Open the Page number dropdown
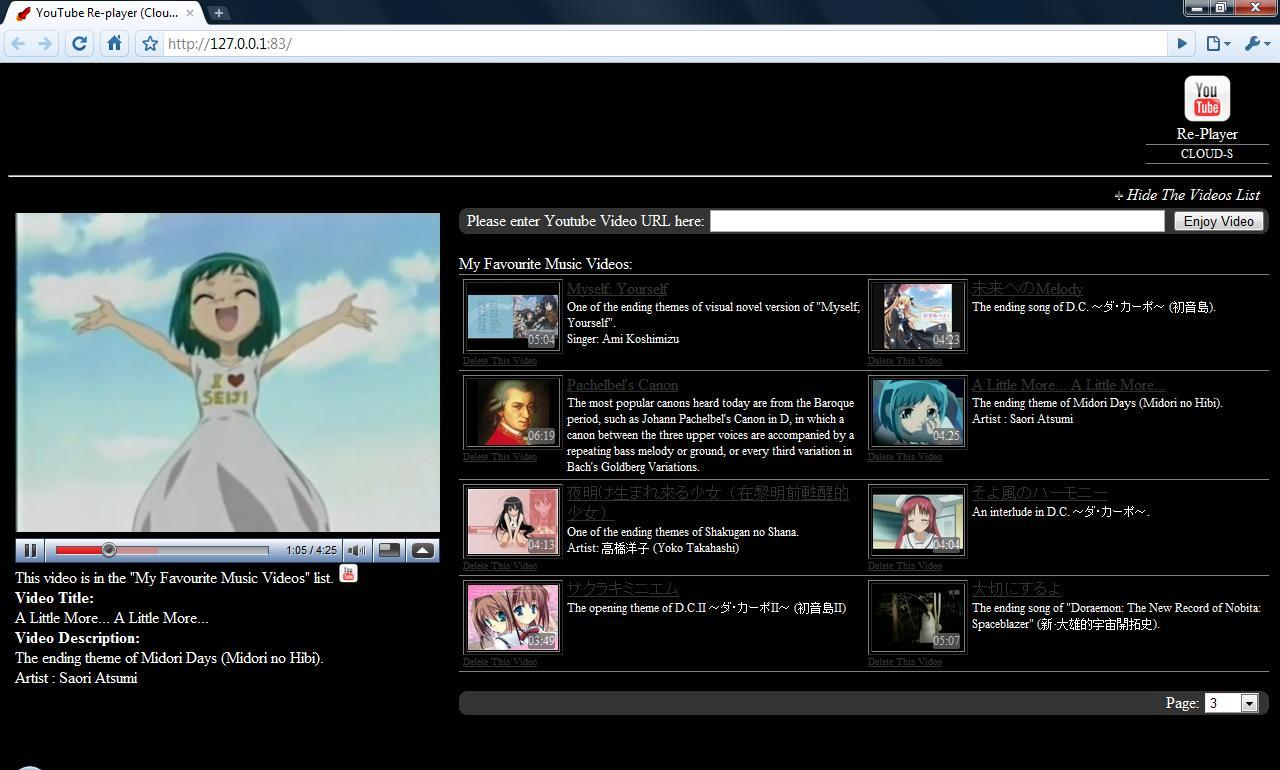1280x770 pixels. [x=1231, y=703]
